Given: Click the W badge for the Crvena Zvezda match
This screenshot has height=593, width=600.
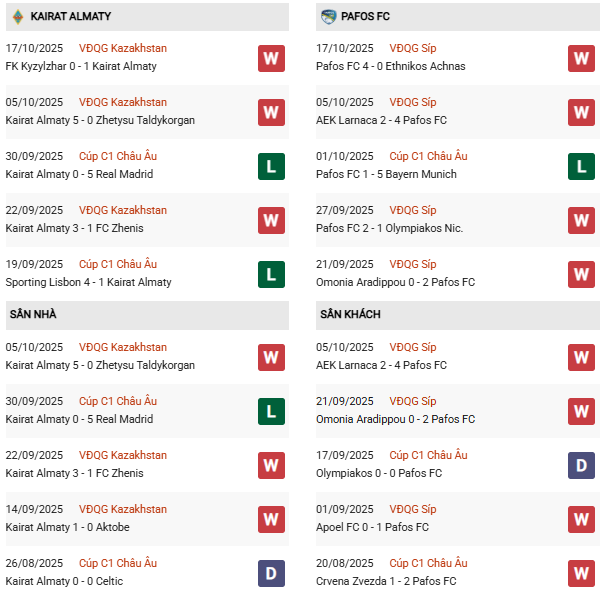Looking at the screenshot, I should (582, 573).
